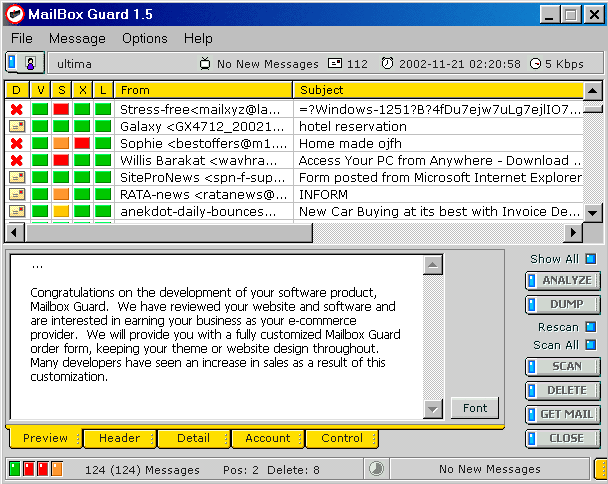Click the orange indicator square in the status bar

point(57,469)
